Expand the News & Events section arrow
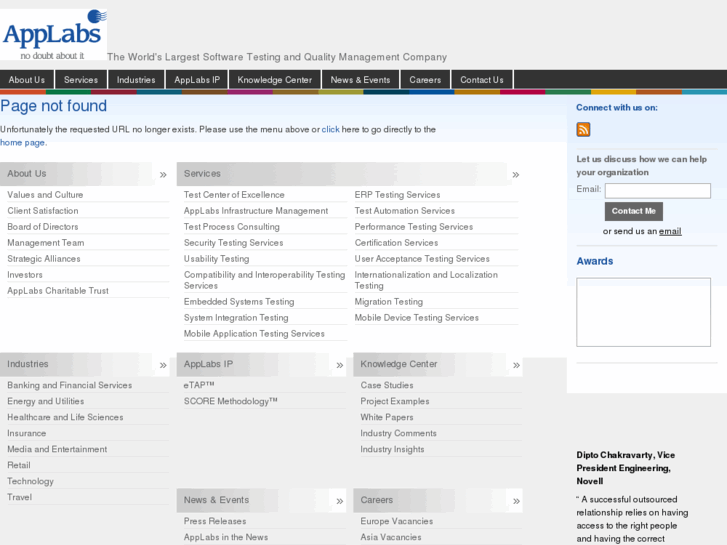 click(340, 501)
